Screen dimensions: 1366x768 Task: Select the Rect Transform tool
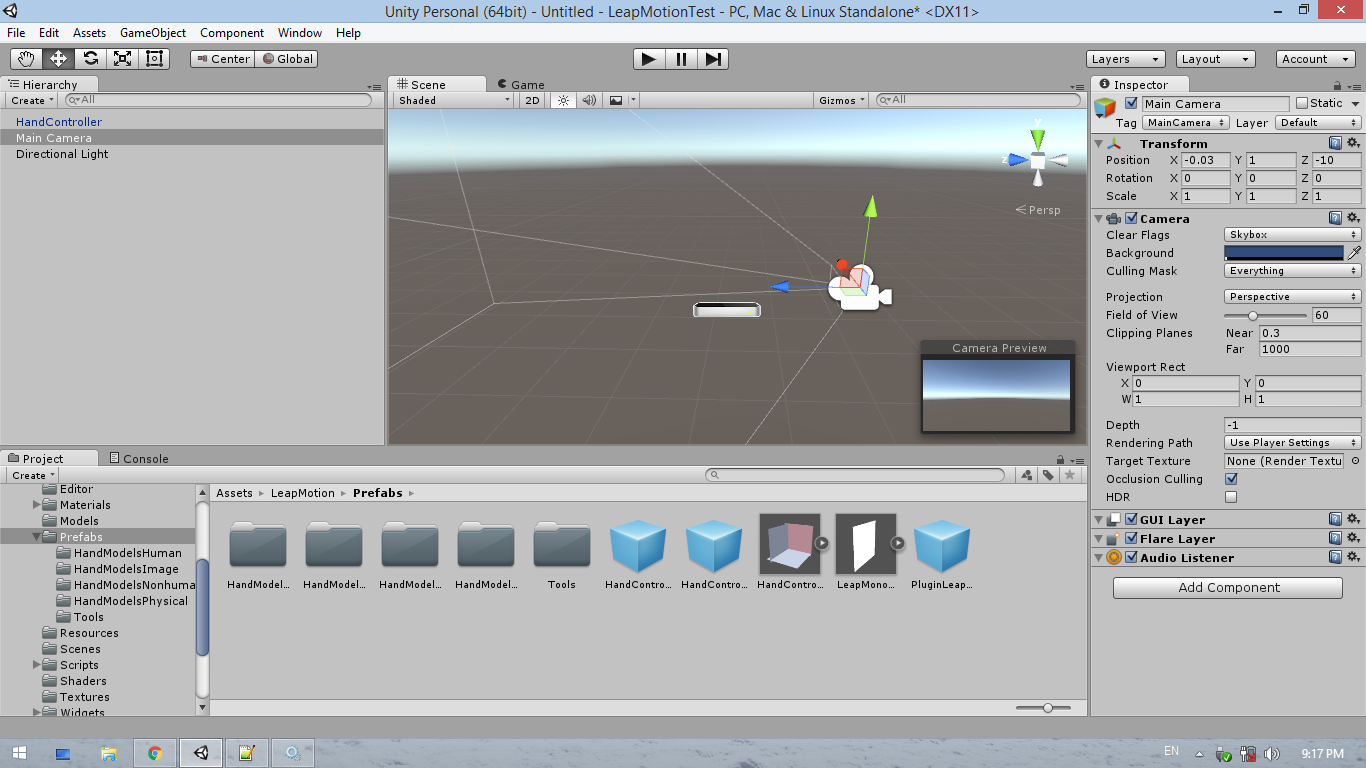(x=154, y=58)
